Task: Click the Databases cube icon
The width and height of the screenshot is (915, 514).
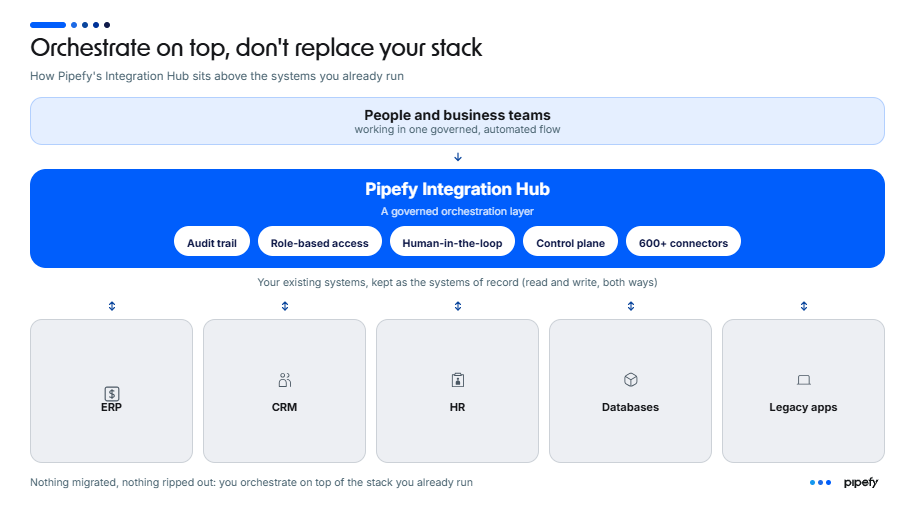Action: (630, 380)
